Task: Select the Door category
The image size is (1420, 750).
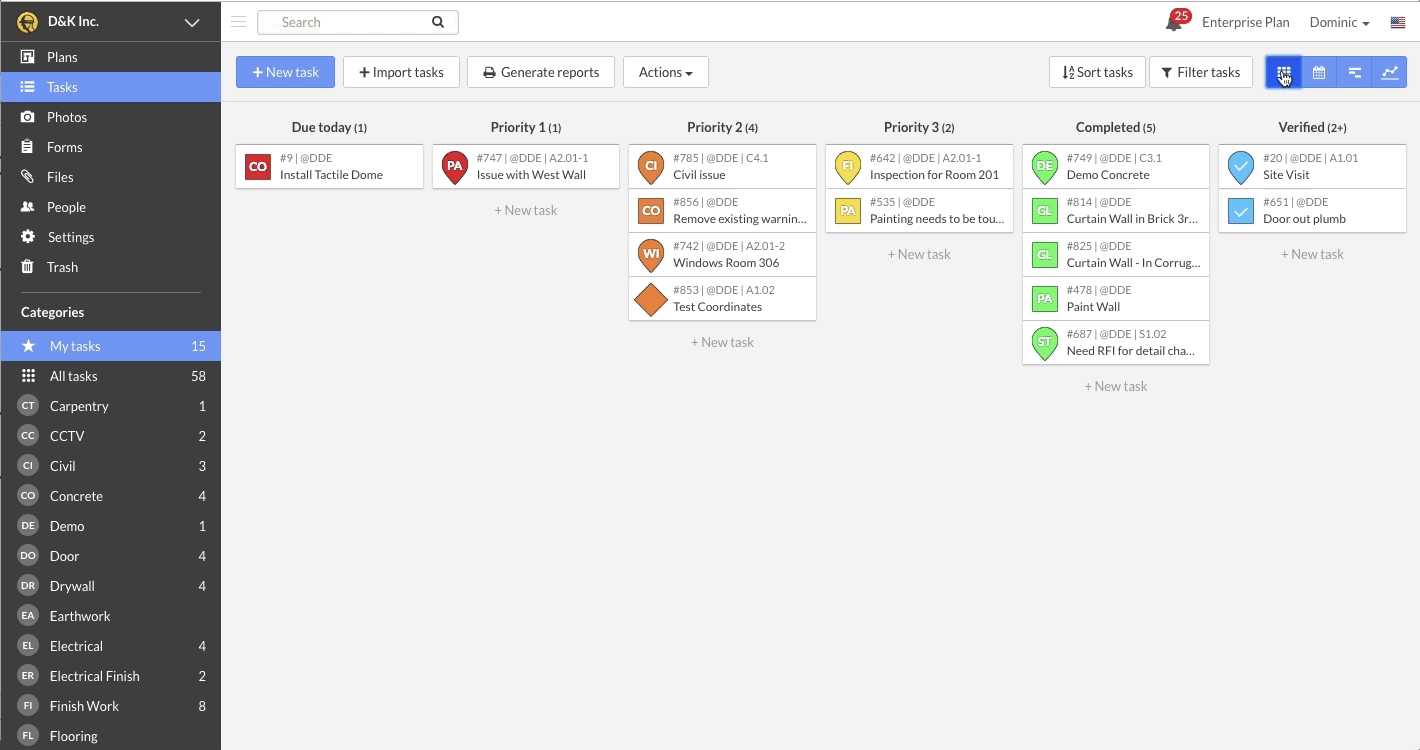Action: 110,556
